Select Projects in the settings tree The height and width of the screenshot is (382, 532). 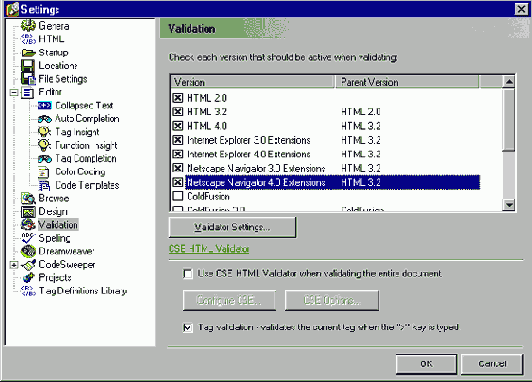[x=55, y=278]
